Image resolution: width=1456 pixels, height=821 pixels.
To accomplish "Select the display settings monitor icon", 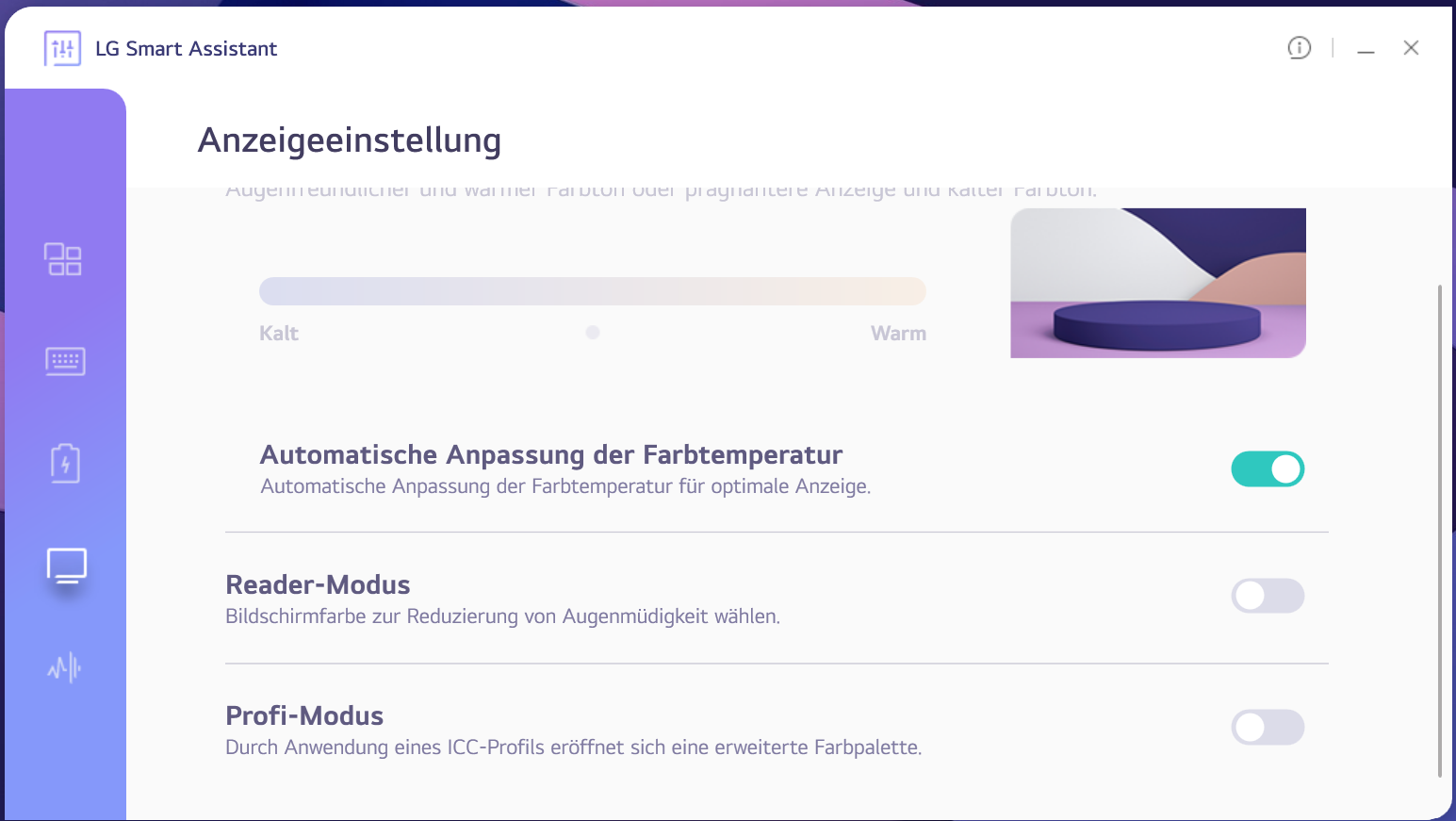I will (67, 566).
